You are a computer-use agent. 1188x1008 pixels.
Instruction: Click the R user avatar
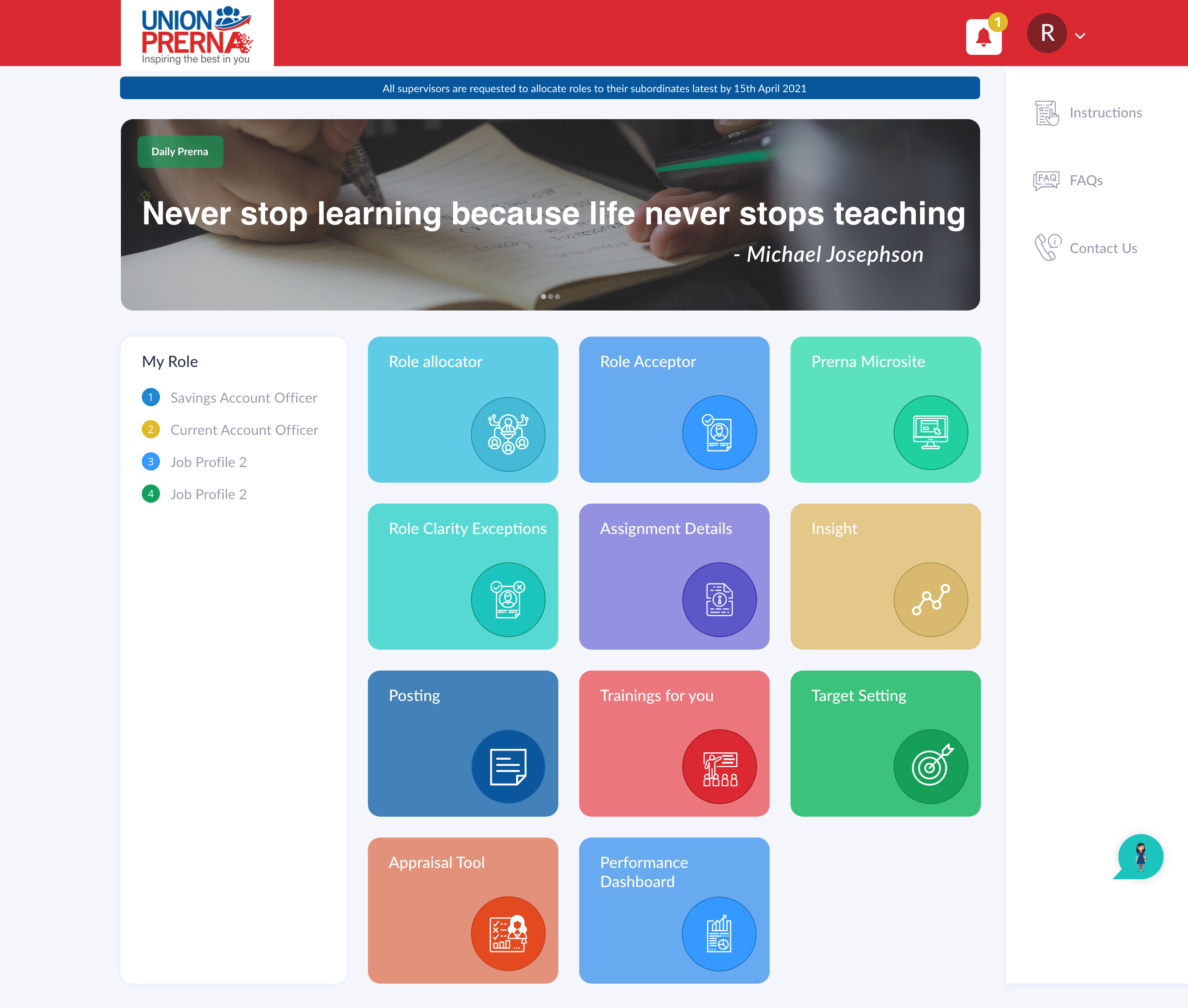click(x=1046, y=33)
